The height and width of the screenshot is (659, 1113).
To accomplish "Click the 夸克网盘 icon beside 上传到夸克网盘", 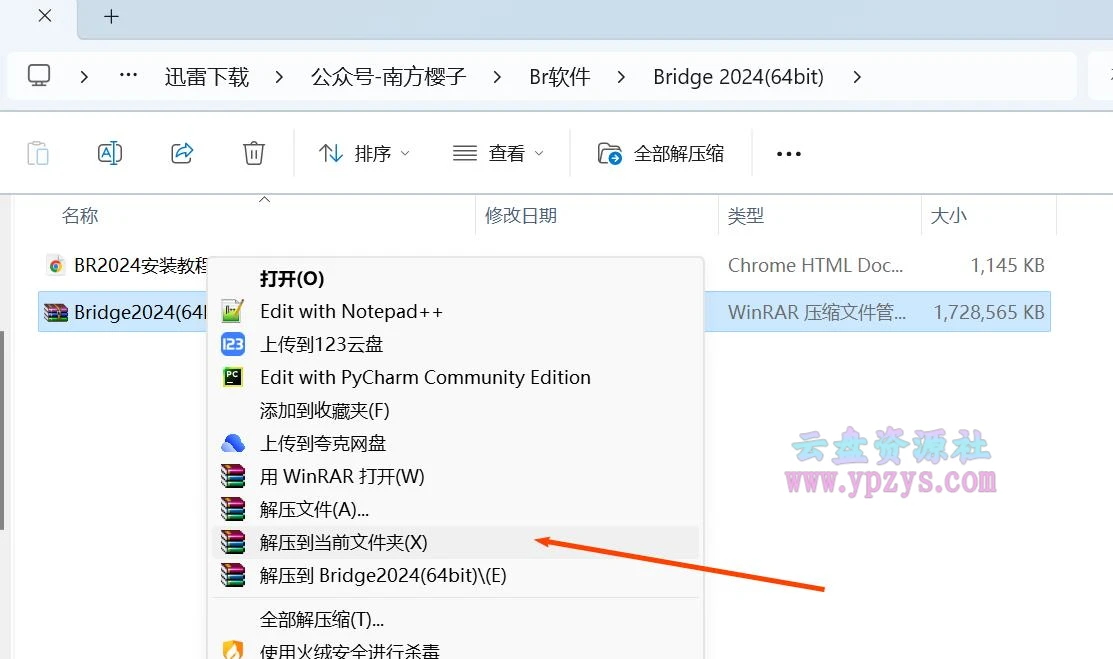I will click(232, 443).
